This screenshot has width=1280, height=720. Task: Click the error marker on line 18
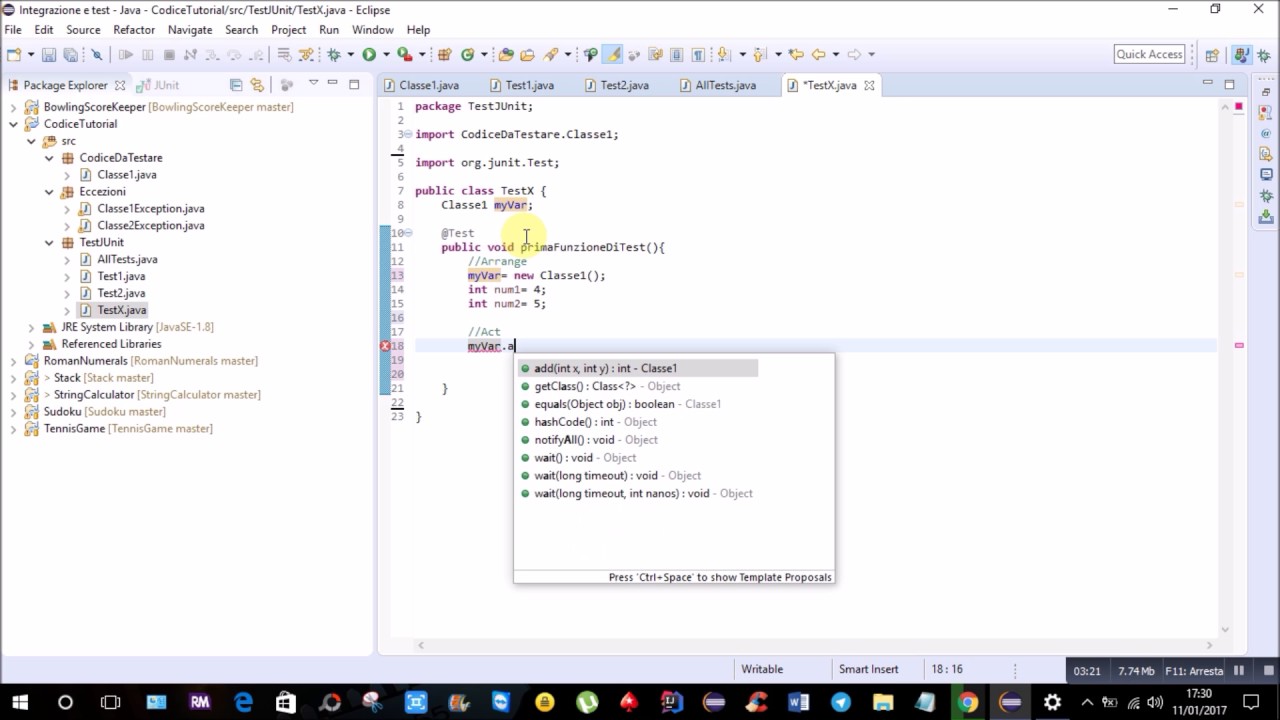[x=385, y=346]
